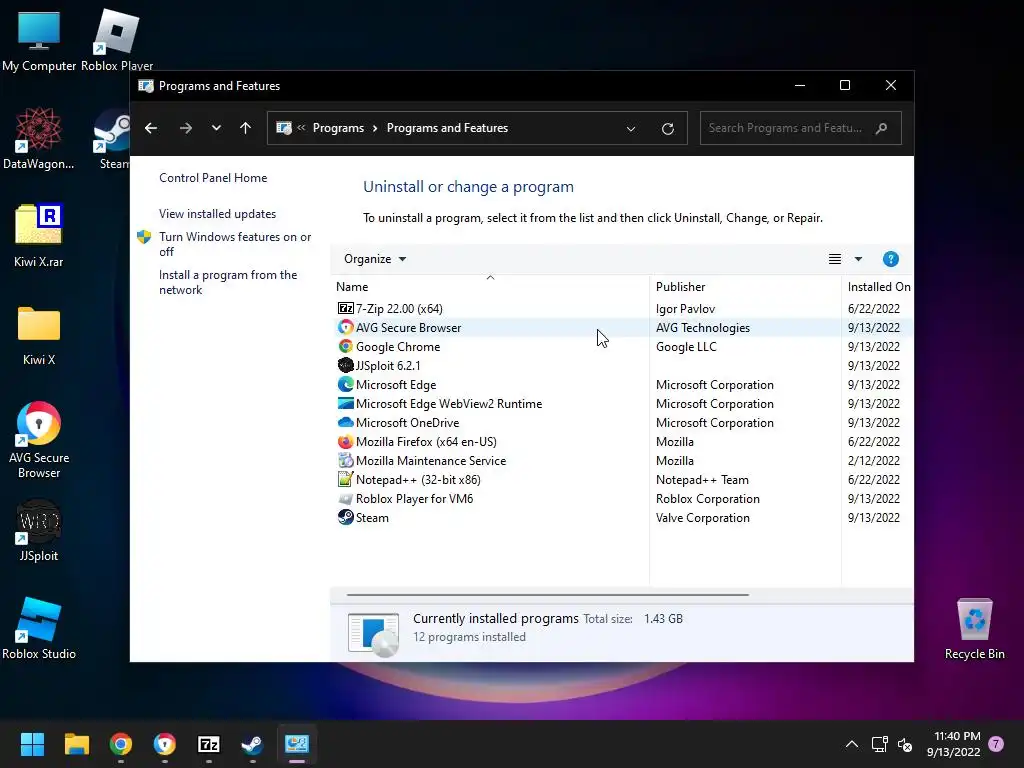
Task: Open the purple notification badge showing 7
Action: pyautogui.click(x=996, y=743)
